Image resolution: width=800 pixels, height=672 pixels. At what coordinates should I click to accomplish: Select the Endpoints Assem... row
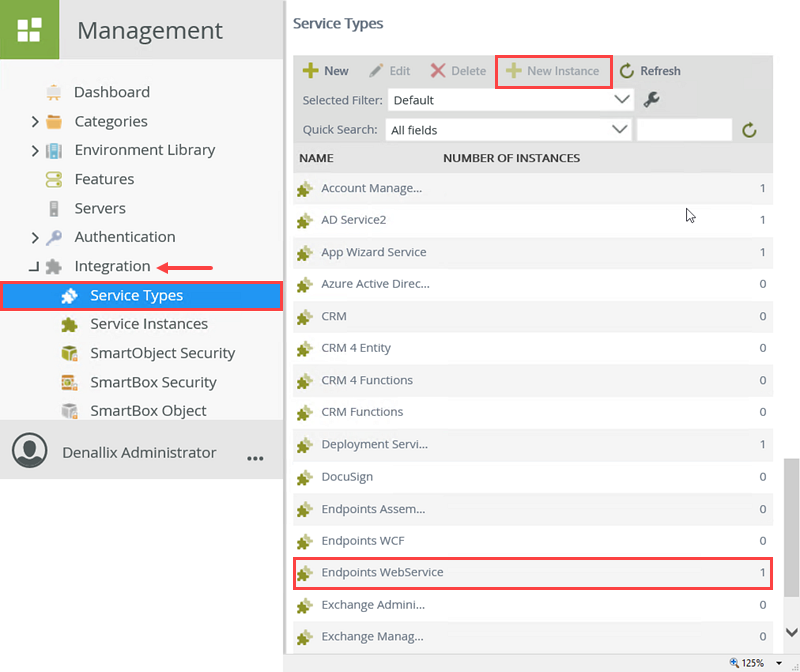point(533,509)
